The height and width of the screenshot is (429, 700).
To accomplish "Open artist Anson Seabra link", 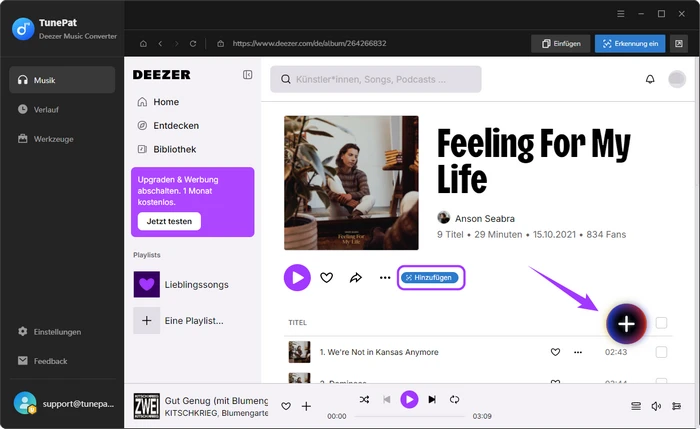I will (x=485, y=219).
